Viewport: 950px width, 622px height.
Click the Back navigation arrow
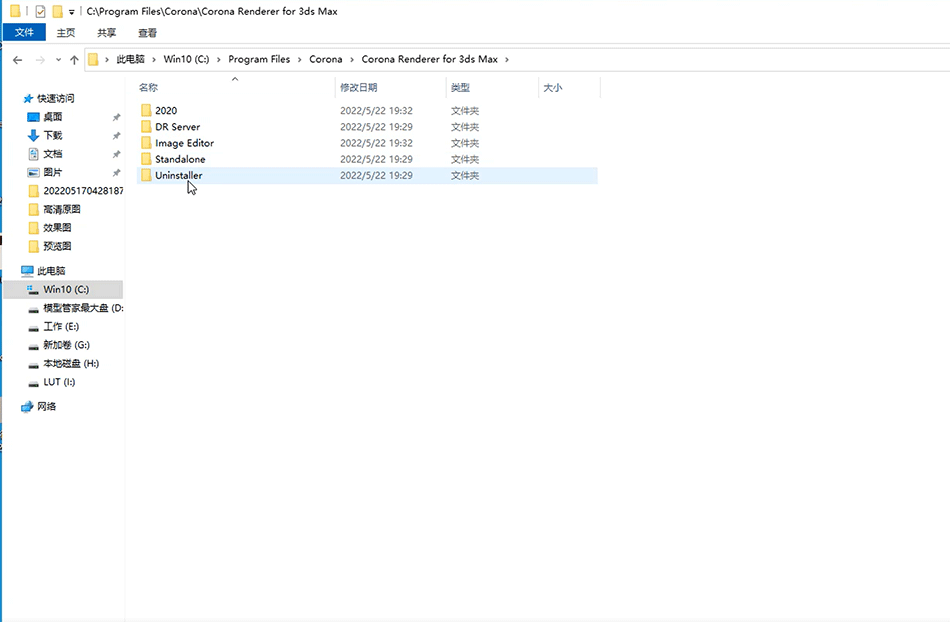click(18, 59)
